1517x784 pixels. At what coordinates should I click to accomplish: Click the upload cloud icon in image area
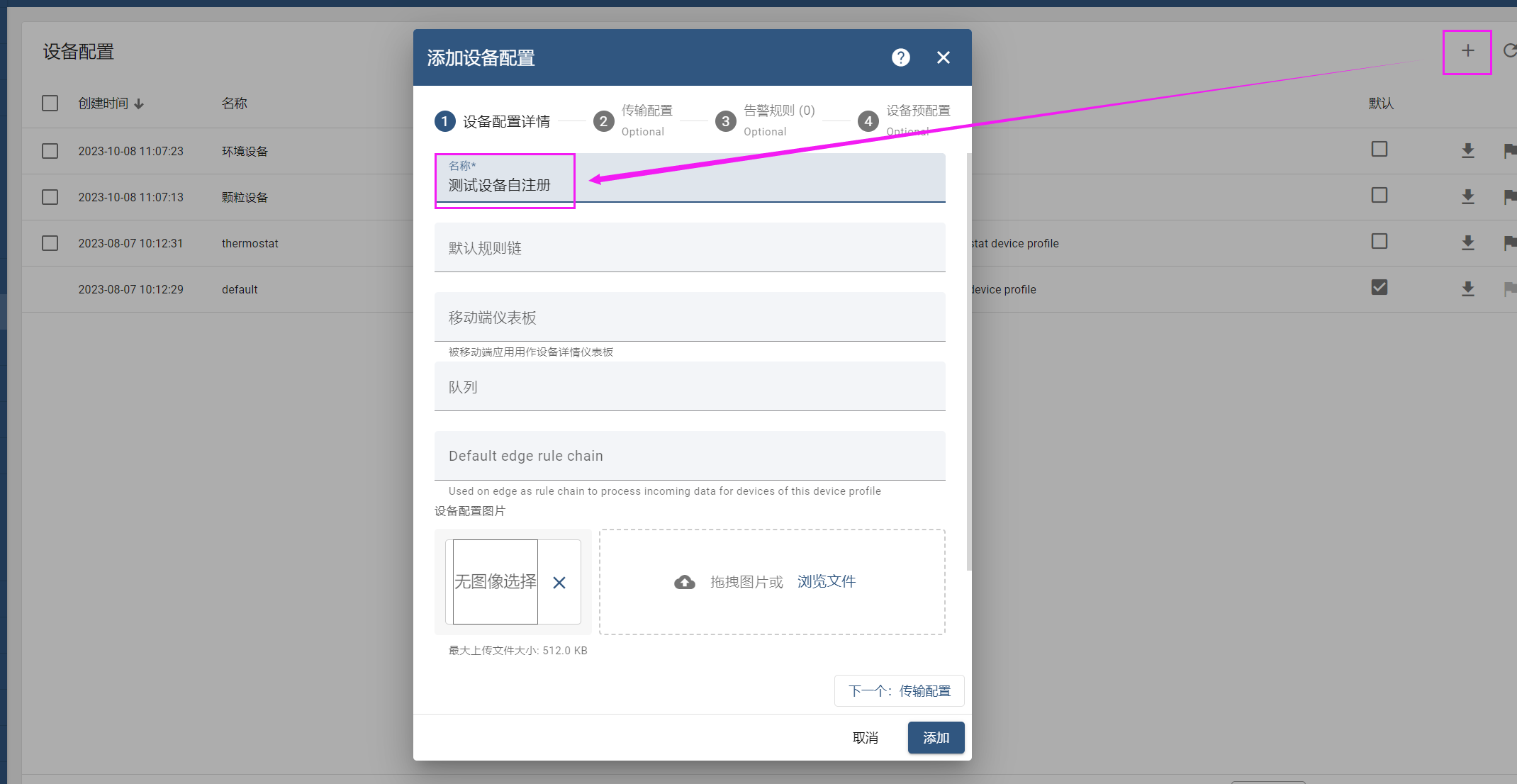pyautogui.click(x=684, y=581)
